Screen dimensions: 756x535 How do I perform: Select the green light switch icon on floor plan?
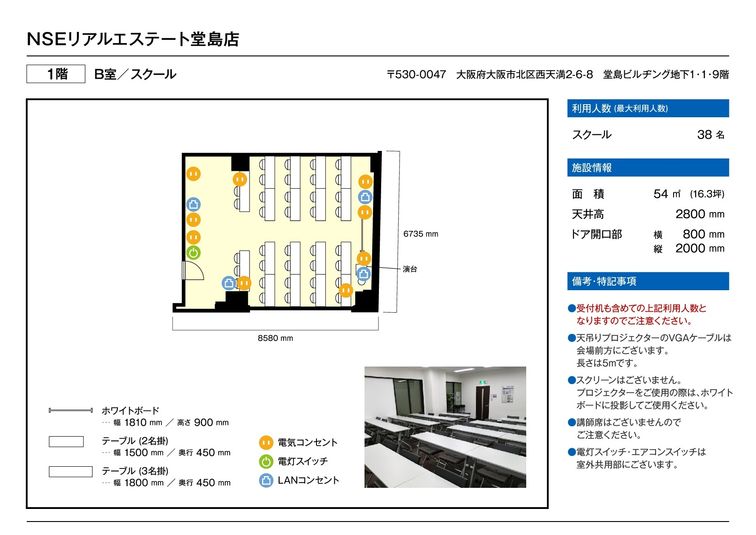click(x=193, y=253)
